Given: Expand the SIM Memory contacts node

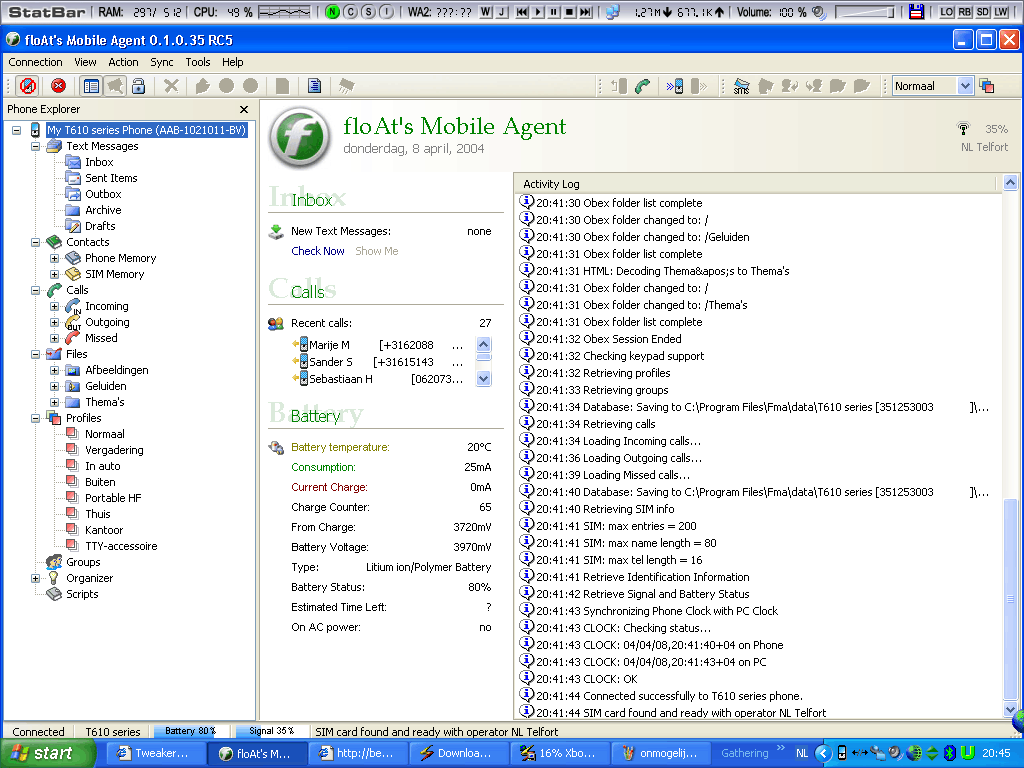Looking at the screenshot, I should tap(55, 274).
